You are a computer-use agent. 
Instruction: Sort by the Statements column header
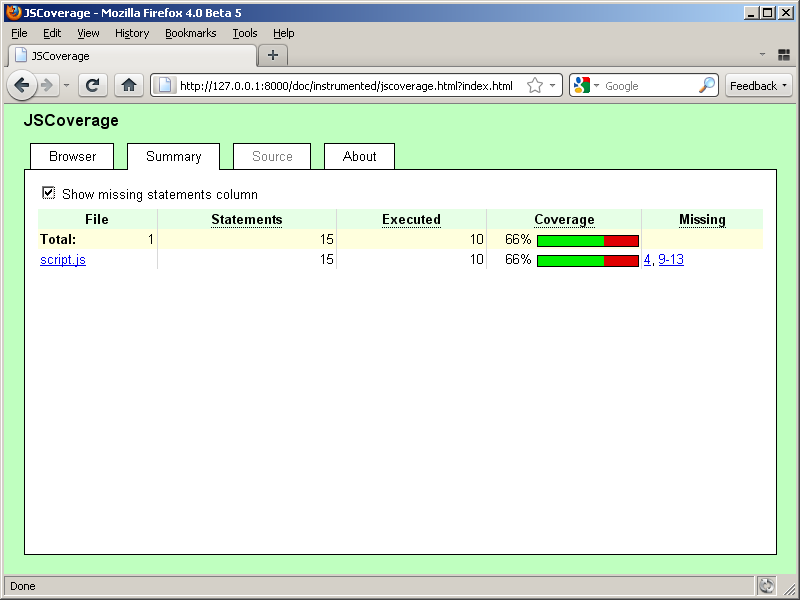click(x=246, y=219)
